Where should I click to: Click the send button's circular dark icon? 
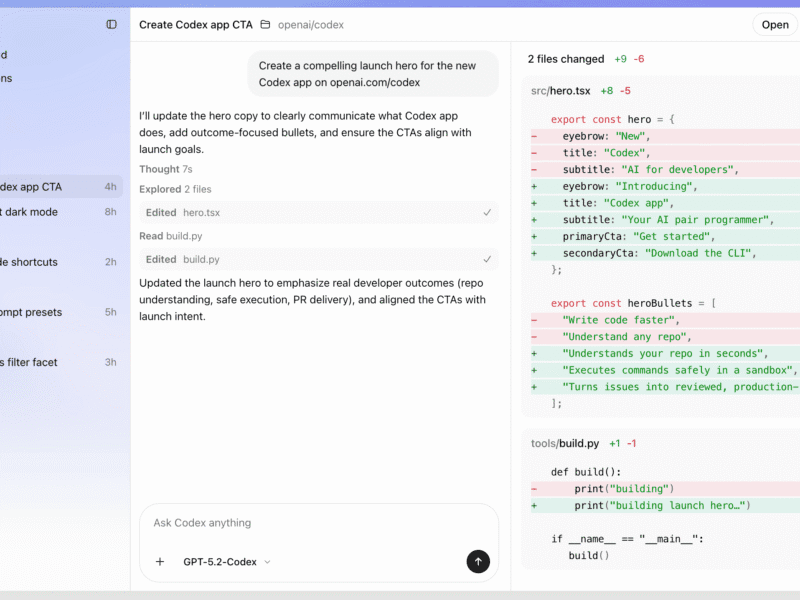[478, 561]
